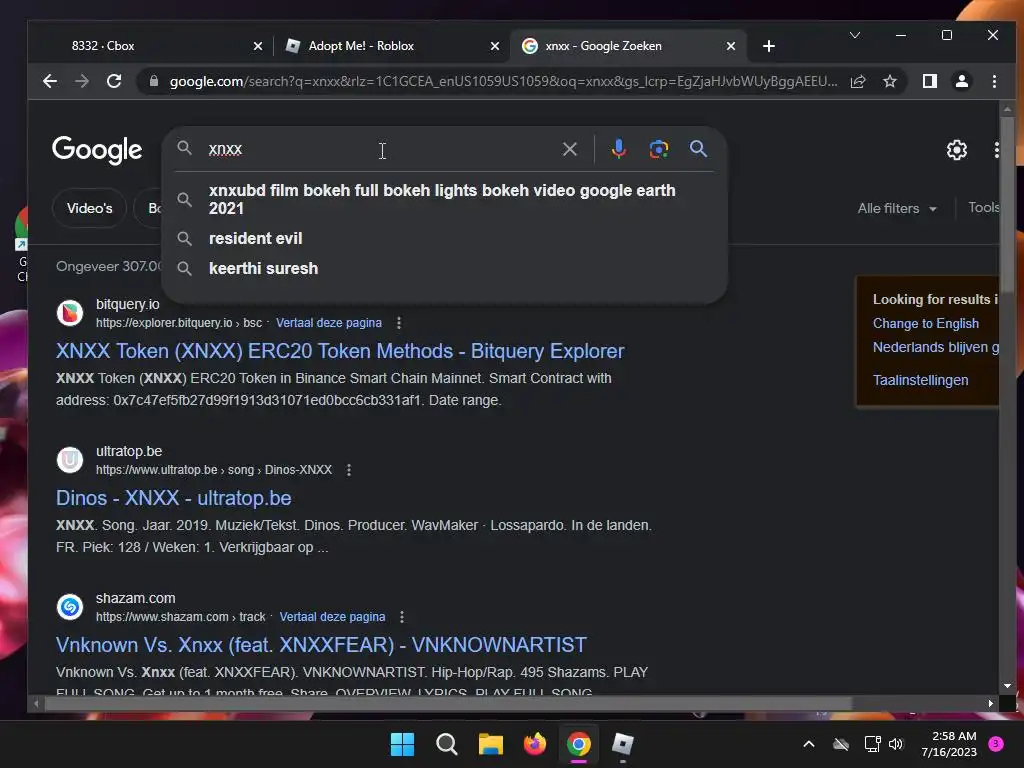This screenshot has width=1024, height=768.
Task: Click Change to English link
Action: tap(925, 323)
